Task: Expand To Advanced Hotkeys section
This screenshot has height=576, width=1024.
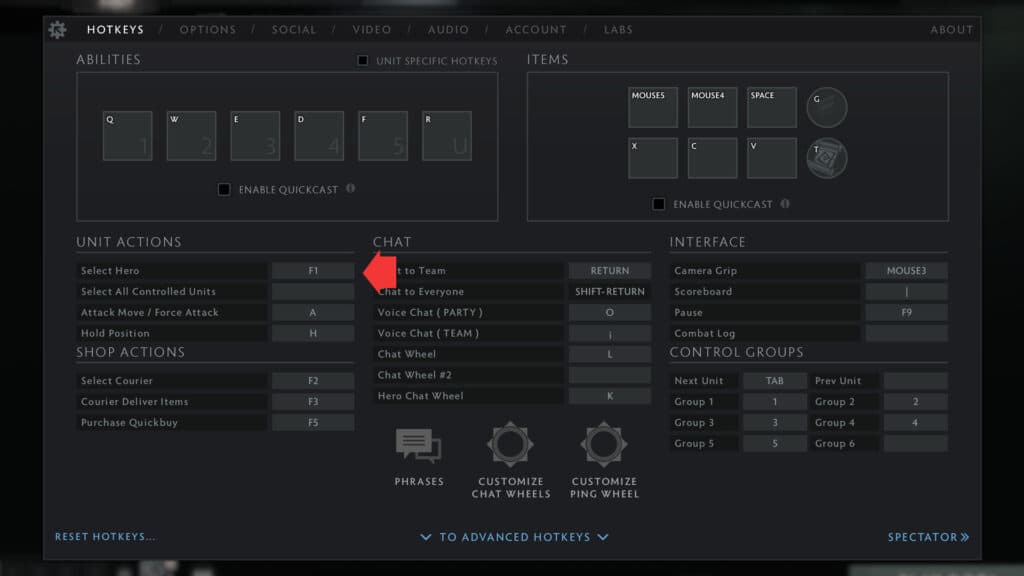Action: (514, 537)
